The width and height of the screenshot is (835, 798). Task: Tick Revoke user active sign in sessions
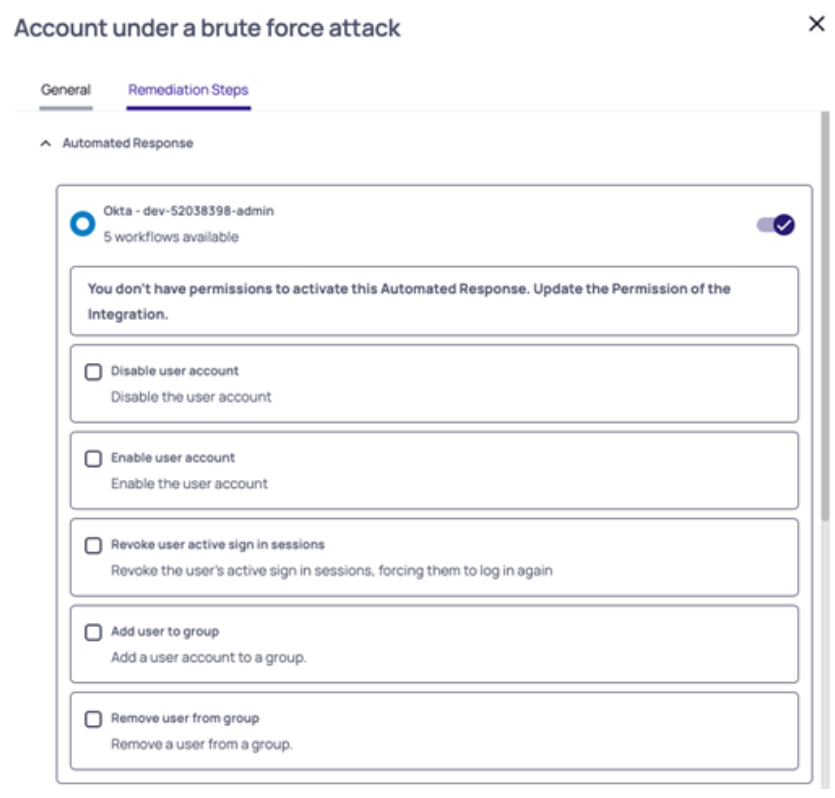93,546
